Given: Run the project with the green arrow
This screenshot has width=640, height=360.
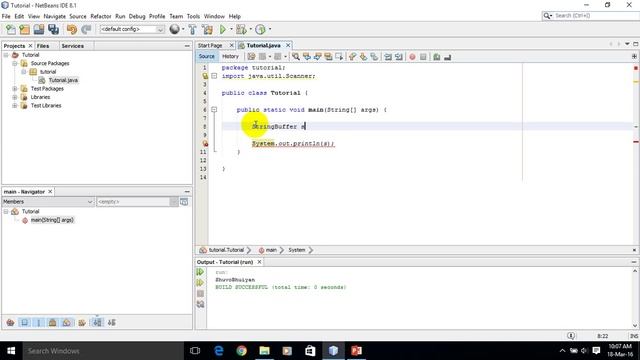Looking at the screenshot, I should coord(223,29).
